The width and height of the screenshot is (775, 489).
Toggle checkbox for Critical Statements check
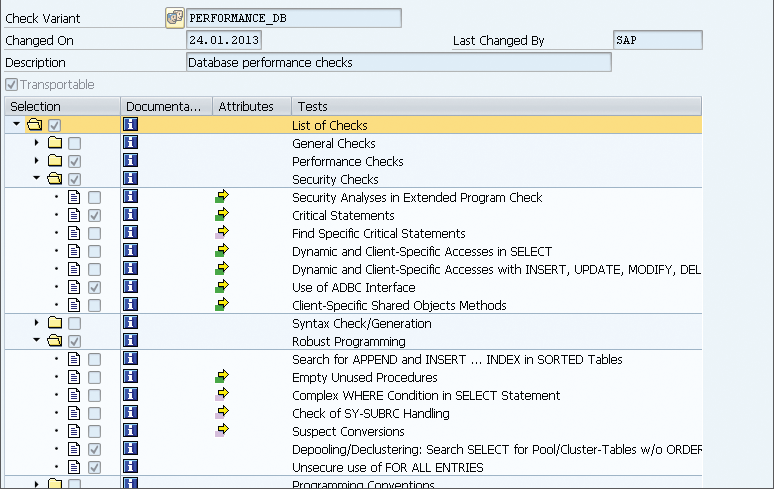94,216
